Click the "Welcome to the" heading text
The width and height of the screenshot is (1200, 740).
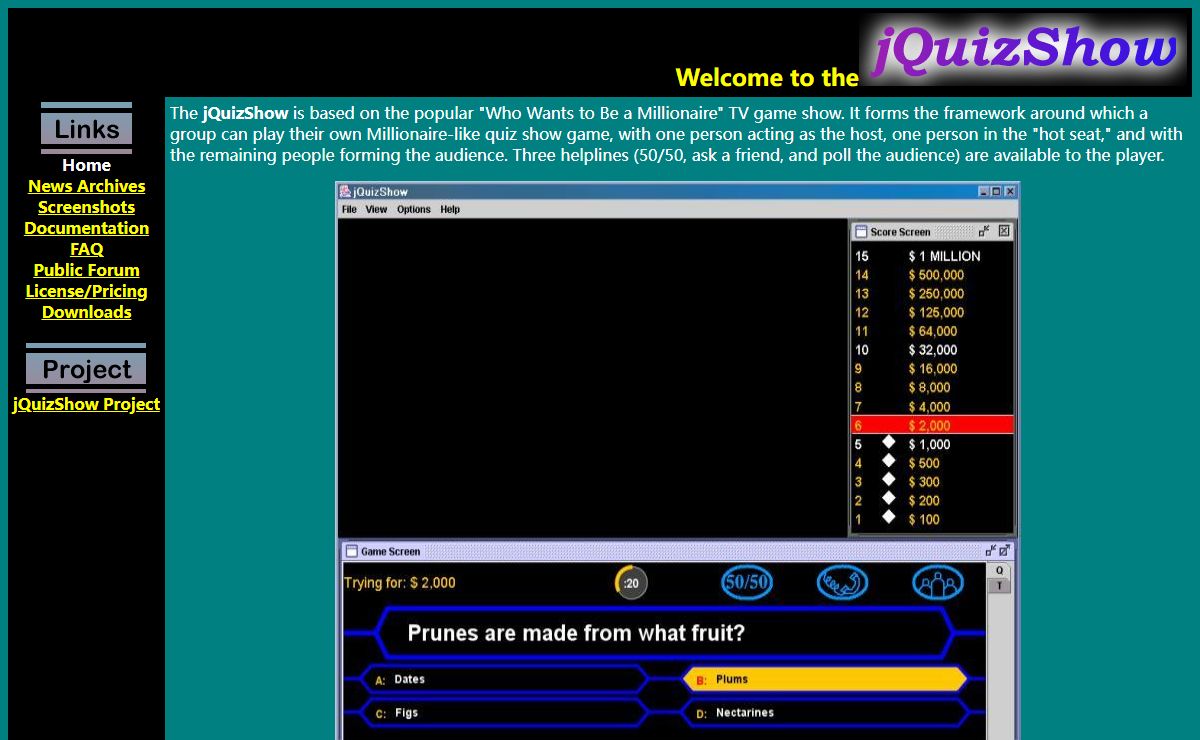(767, 78)
